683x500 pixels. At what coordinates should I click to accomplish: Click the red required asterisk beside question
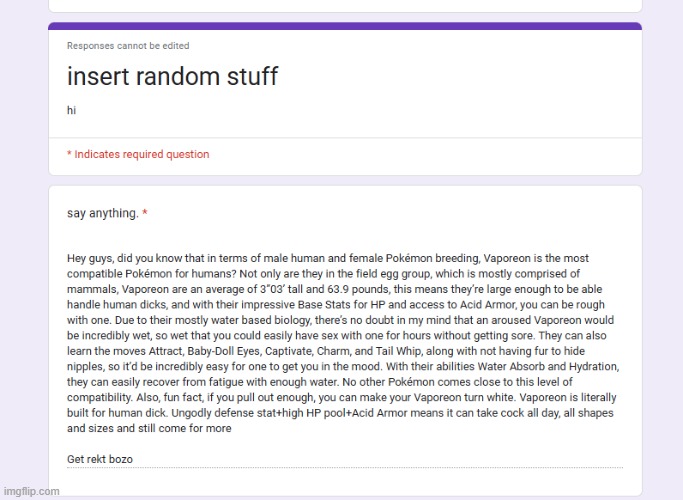[x=145, y=213]
